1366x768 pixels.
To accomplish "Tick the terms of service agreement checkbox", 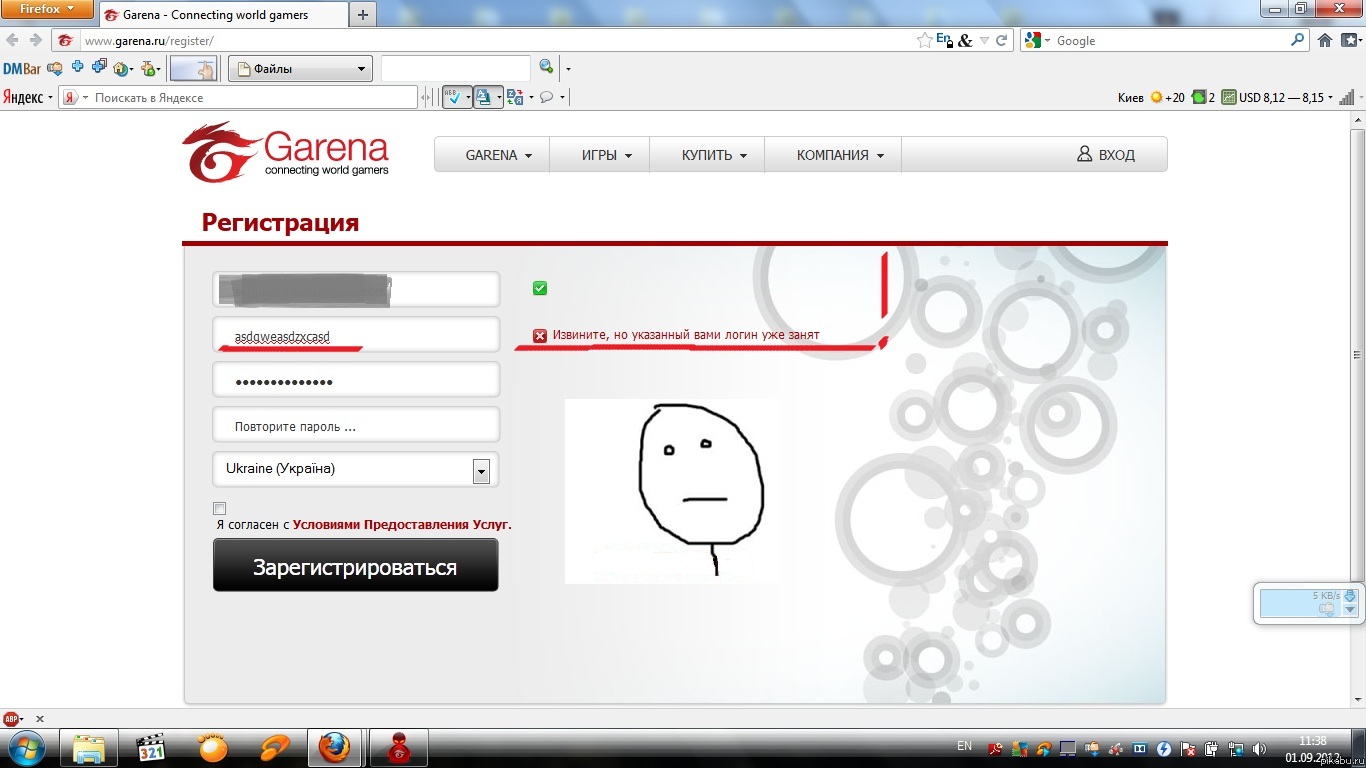I will (x=220, y=508).
